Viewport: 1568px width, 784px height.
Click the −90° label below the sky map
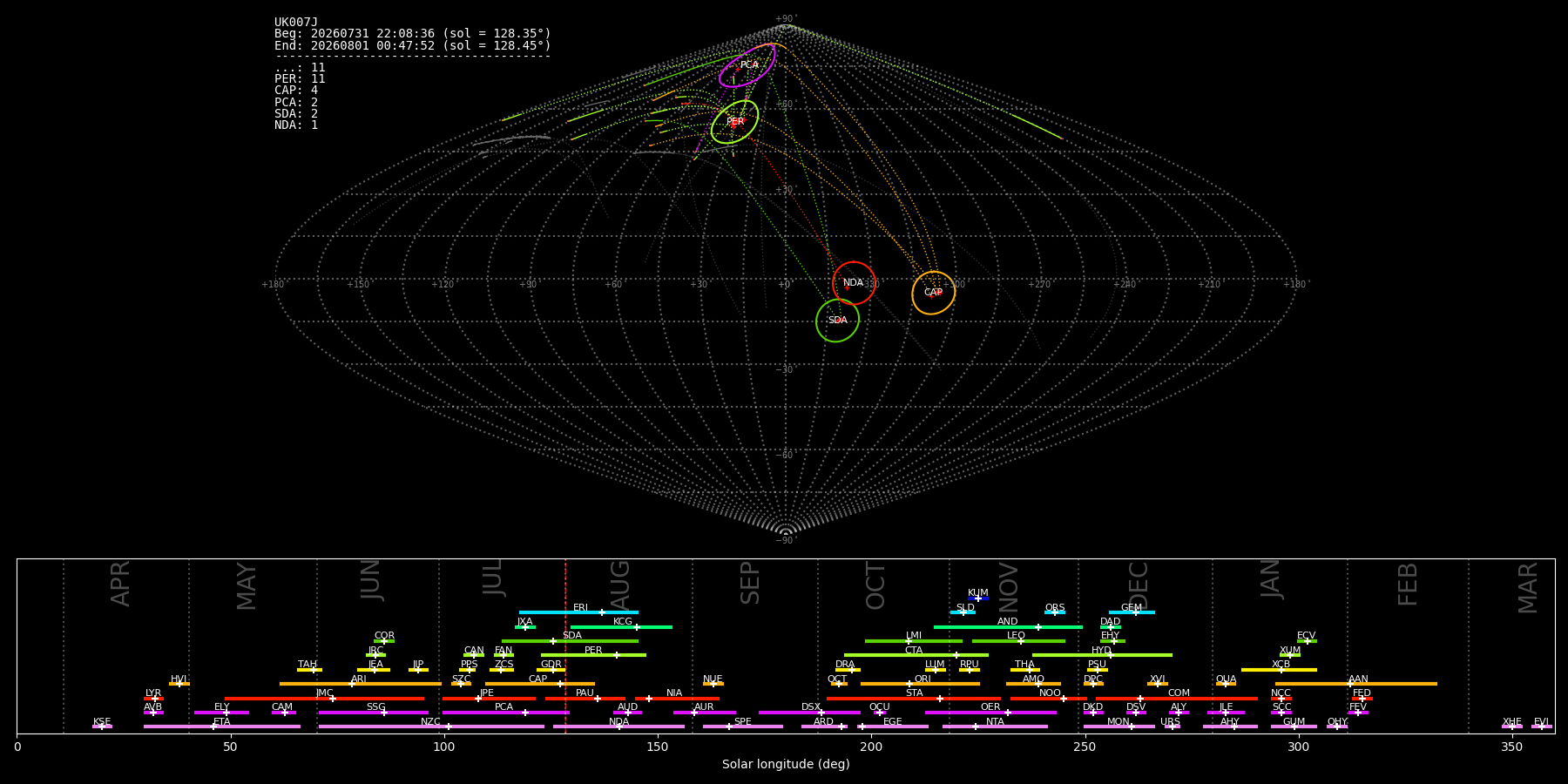[x=786, y=541]
